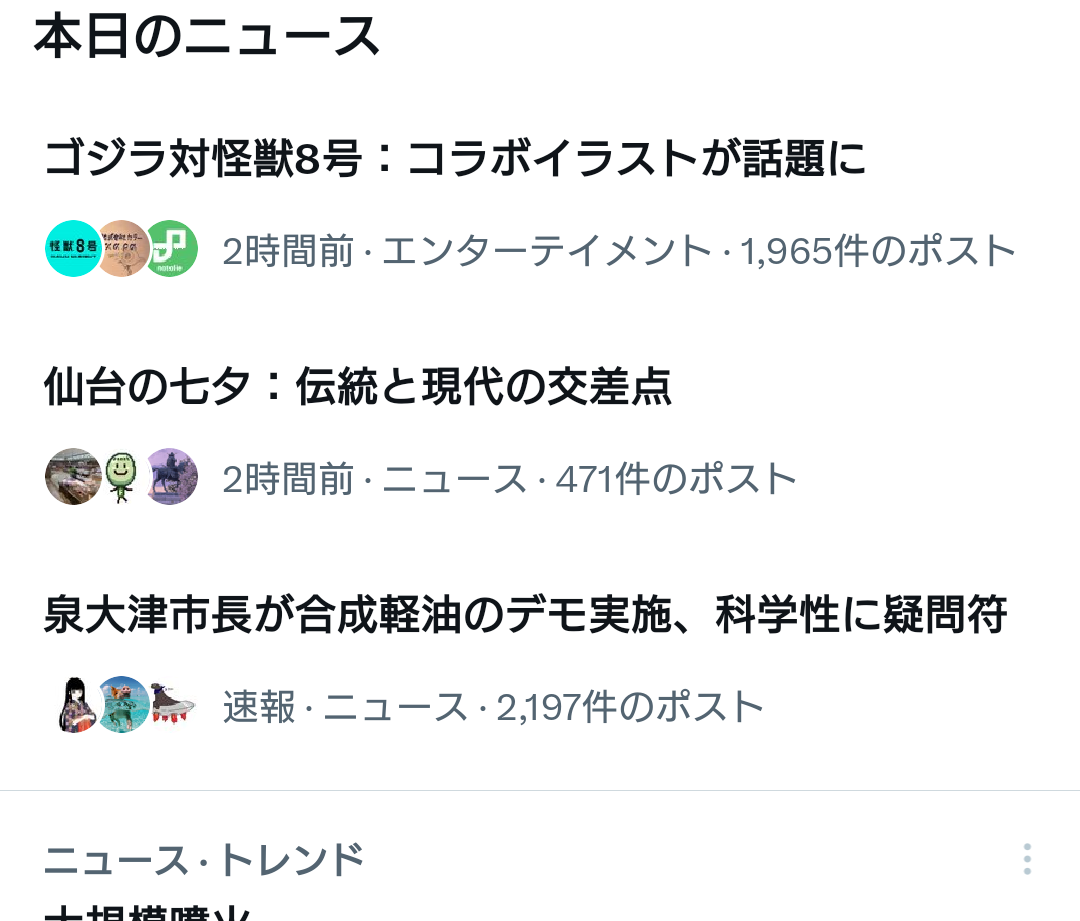The height and width of the screenshot is (921, 1080).
Task: Click the 本日のニュース section heading
Action: coord(207,37)
